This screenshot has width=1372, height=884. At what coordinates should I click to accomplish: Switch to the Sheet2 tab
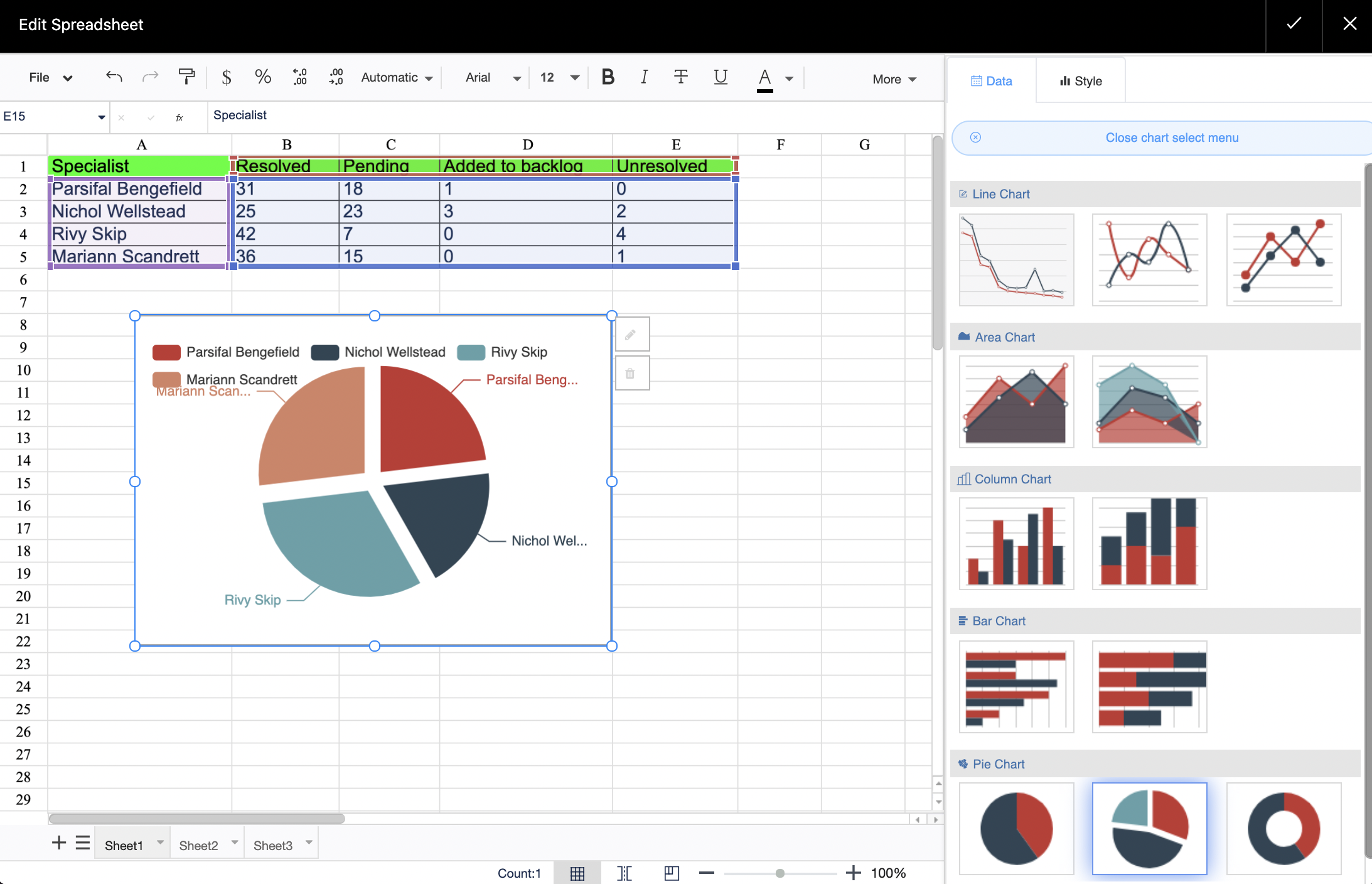[x=198, y=846]
